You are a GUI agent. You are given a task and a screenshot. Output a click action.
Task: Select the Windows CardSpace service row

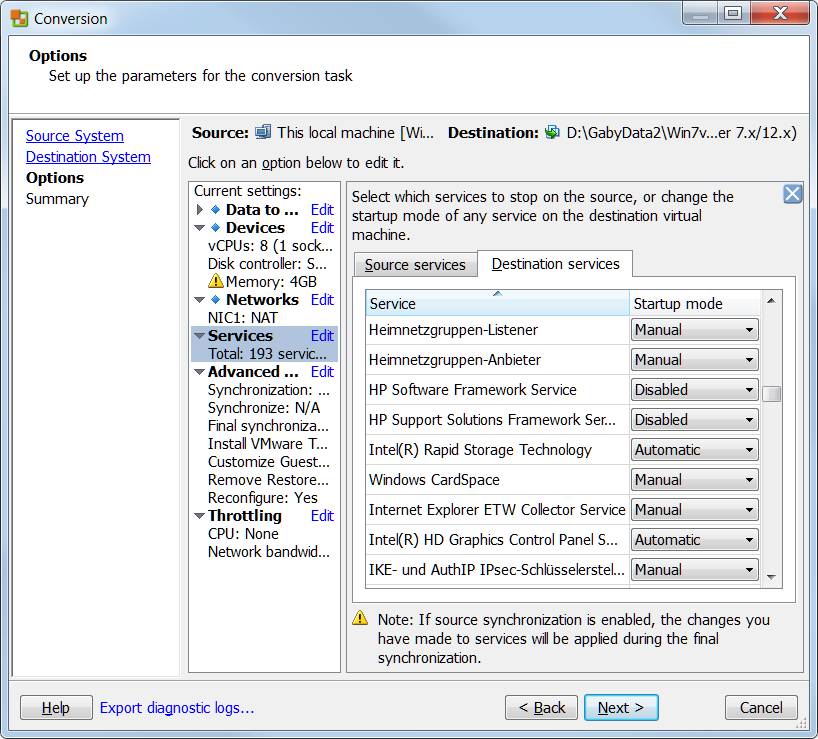497,479
